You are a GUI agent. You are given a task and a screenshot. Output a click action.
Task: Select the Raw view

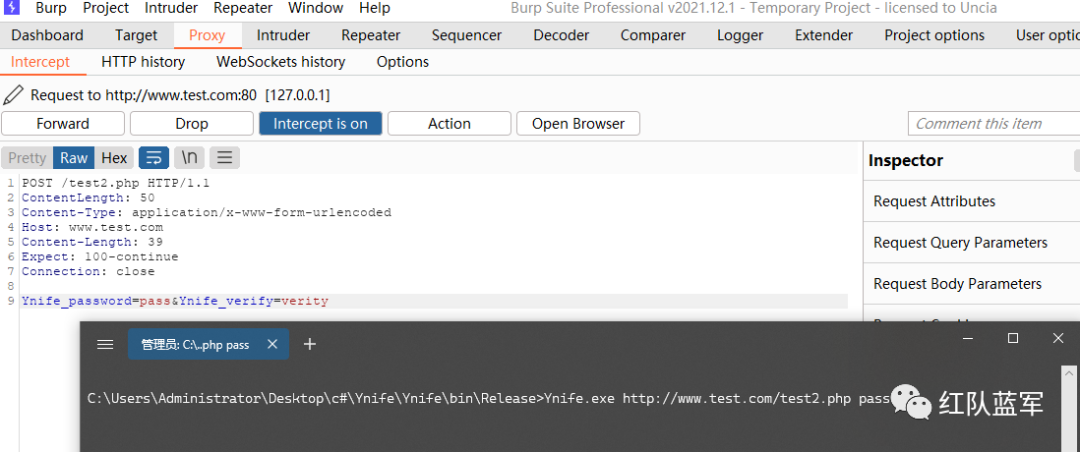pyautogui.click(x=74, y=158)
